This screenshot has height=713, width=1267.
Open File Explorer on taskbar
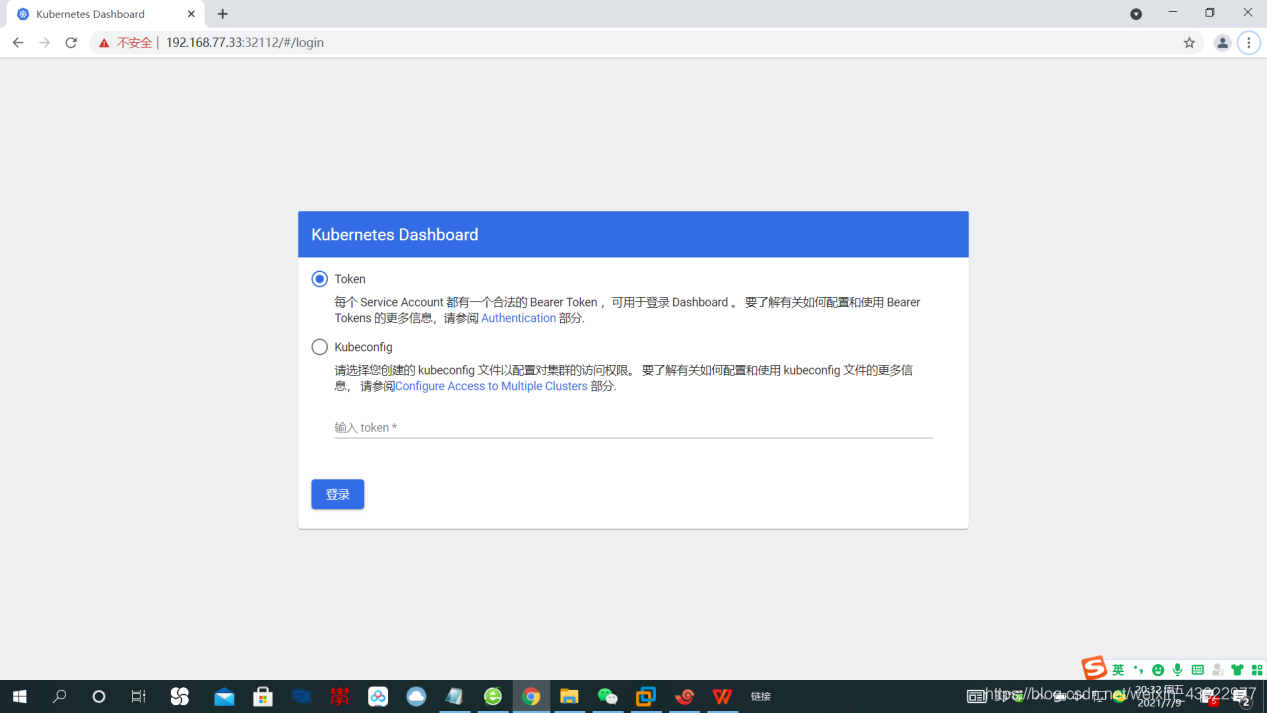coord(569,696)
